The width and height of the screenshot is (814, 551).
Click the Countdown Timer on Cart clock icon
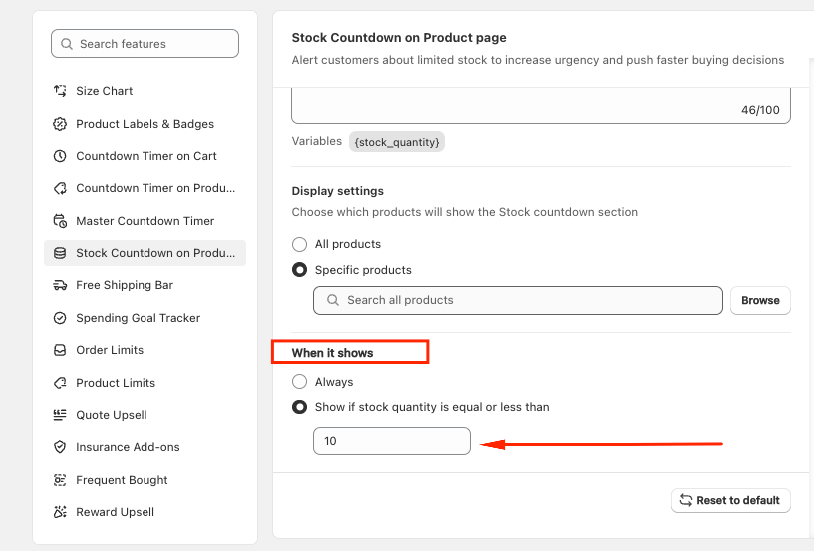click(60, 156)
